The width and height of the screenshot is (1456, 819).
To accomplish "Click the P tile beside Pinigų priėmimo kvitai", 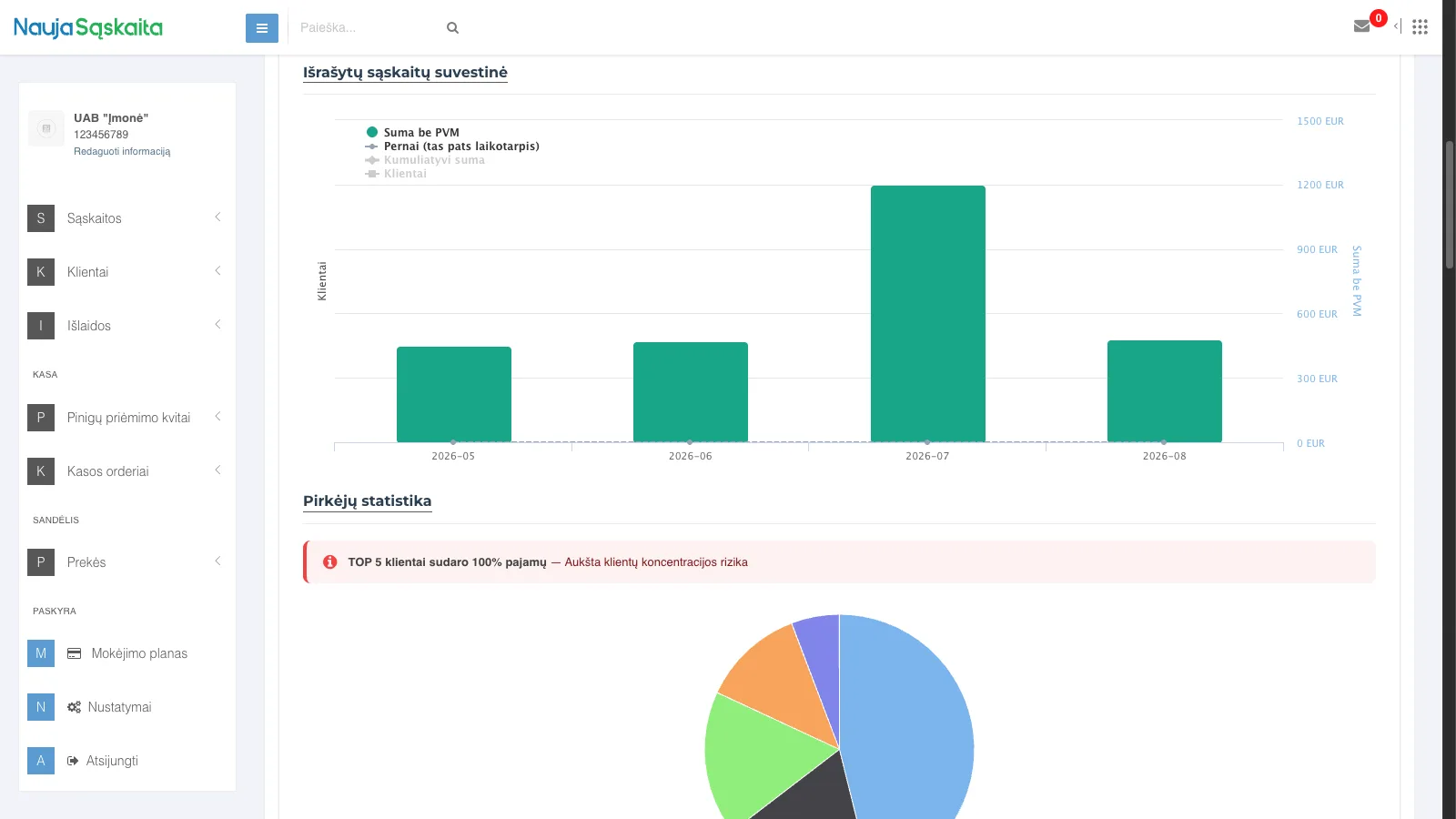I will click(41, 418).
